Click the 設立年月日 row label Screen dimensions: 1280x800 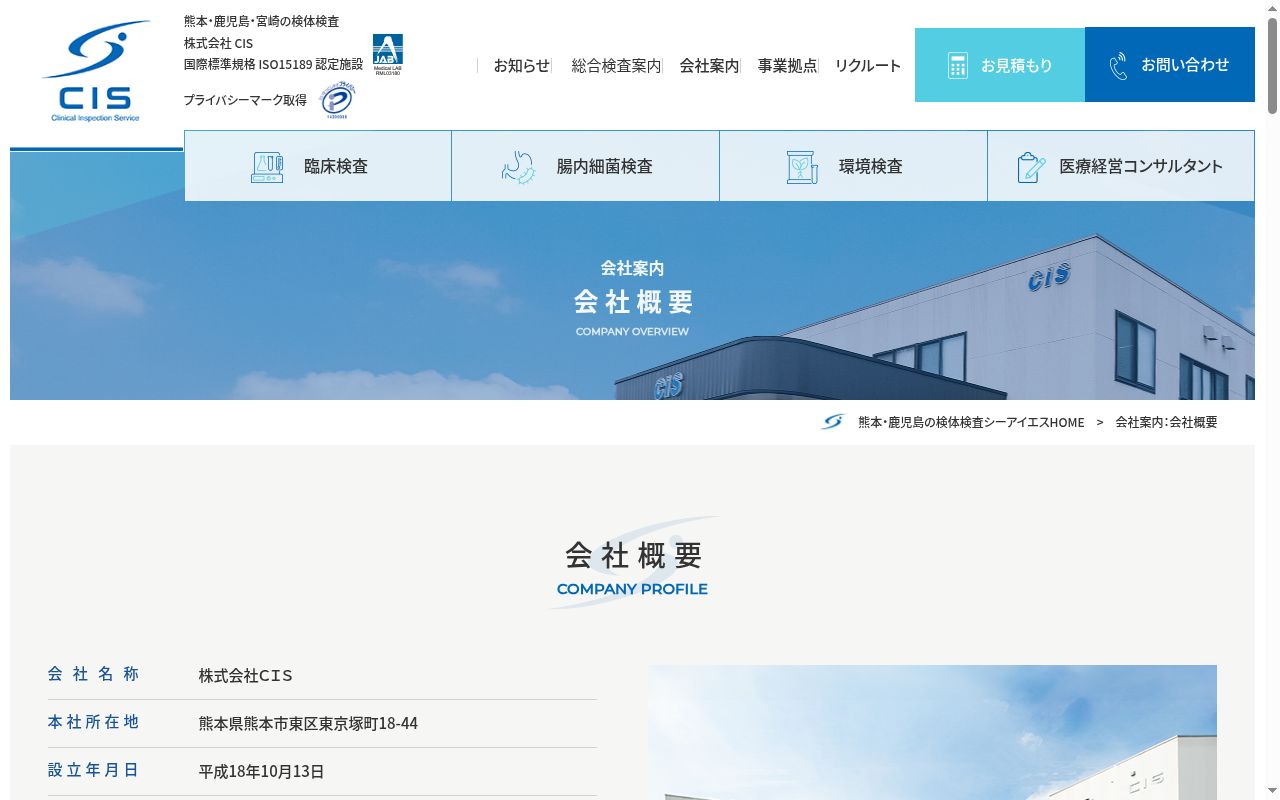click(x=93, y=770)
